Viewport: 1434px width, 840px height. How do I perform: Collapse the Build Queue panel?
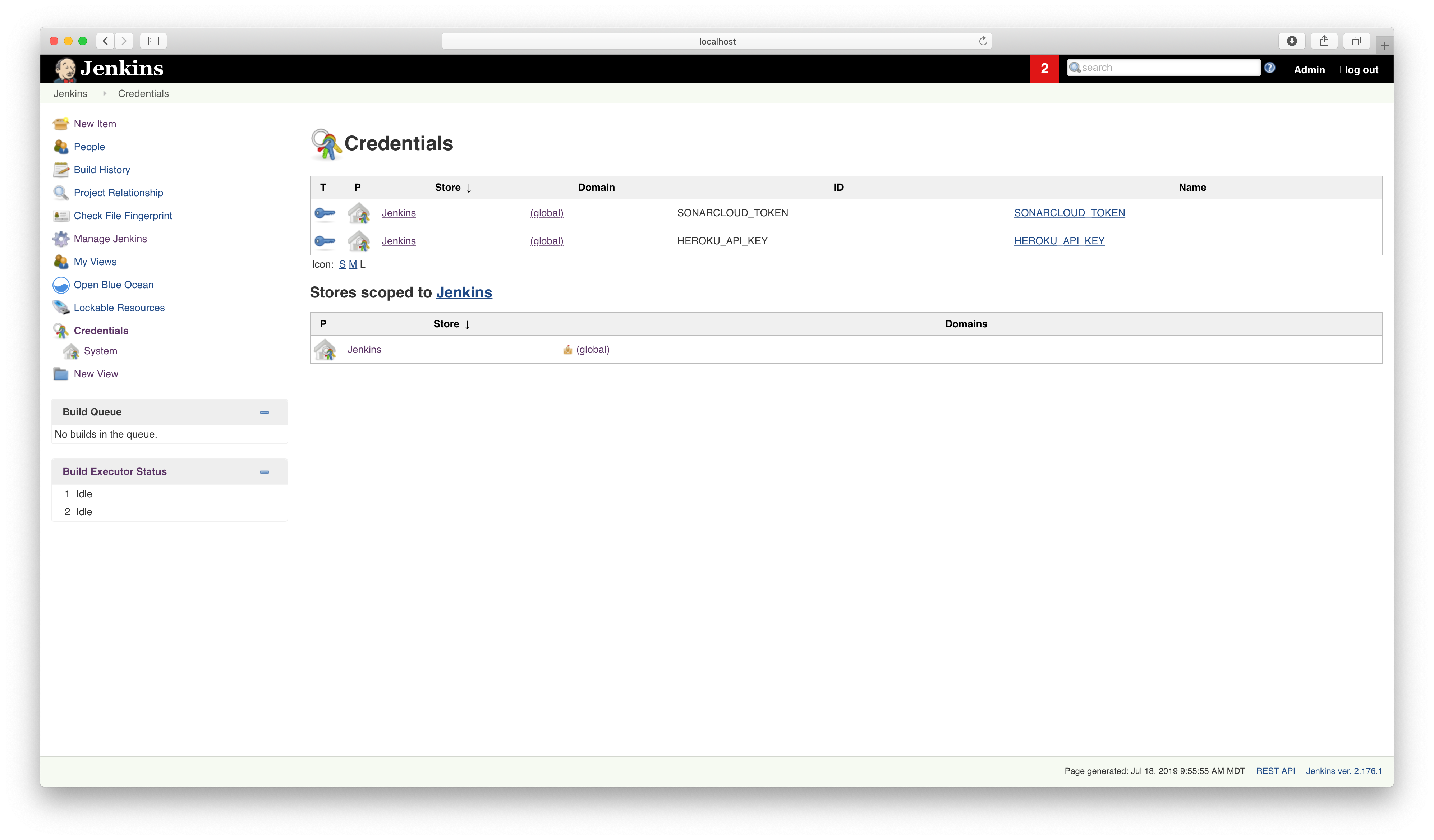265,412
